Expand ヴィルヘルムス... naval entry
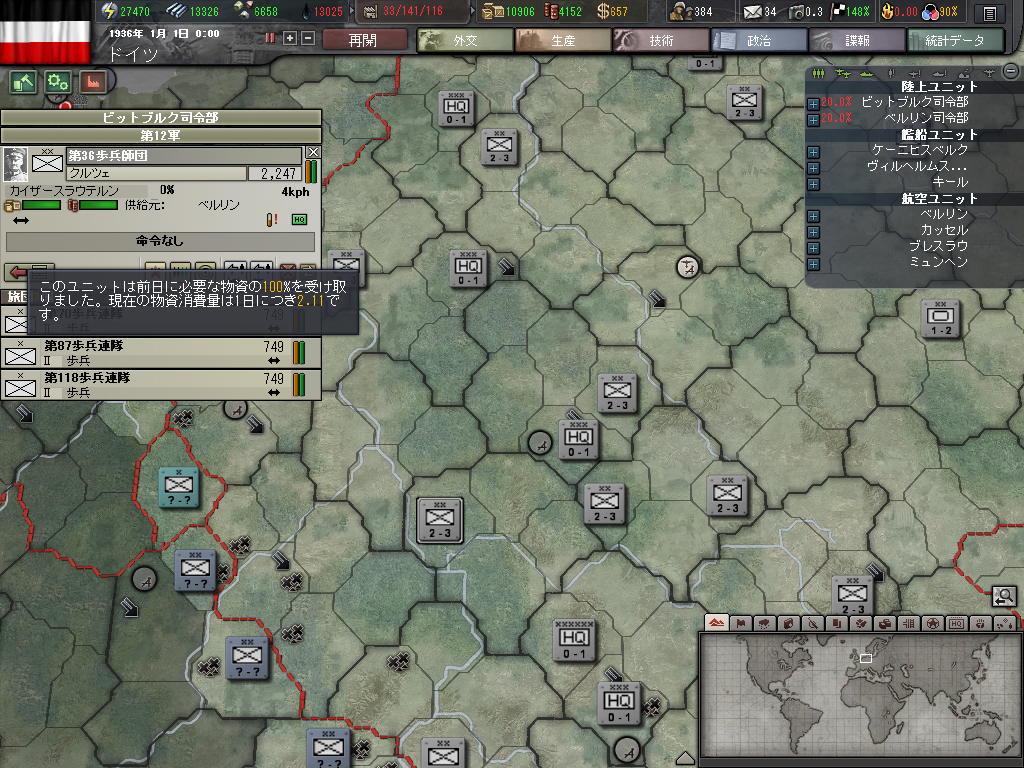1024x768 pixels. pos(813,168)
